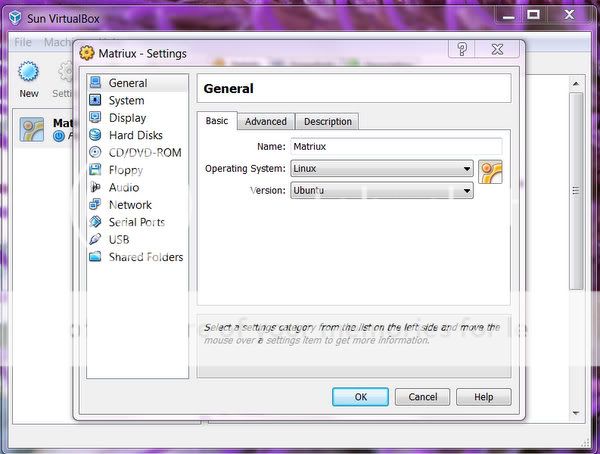The width and height of the screenshot is (600, 454).
Task: Open the USB plug icon
Action: coord(95,239)
